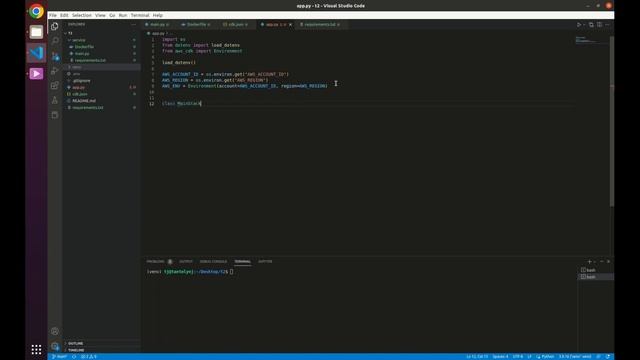Open the Run and Debug view

pos(55,71)
